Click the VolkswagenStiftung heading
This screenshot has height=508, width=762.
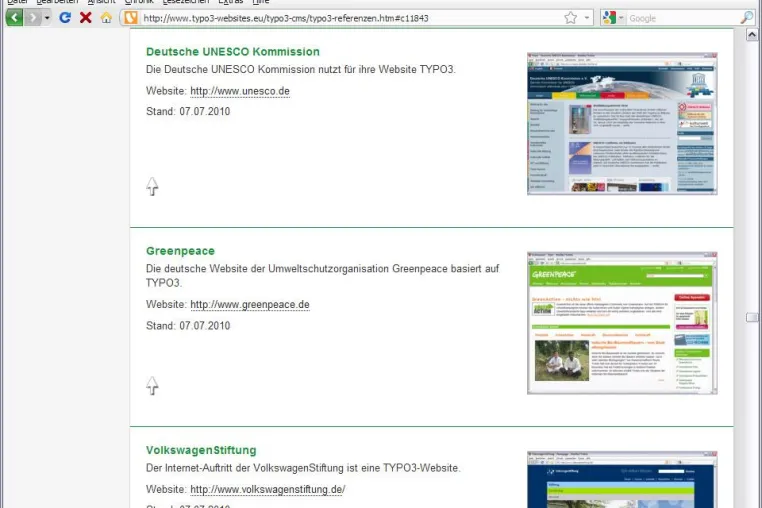201,450
